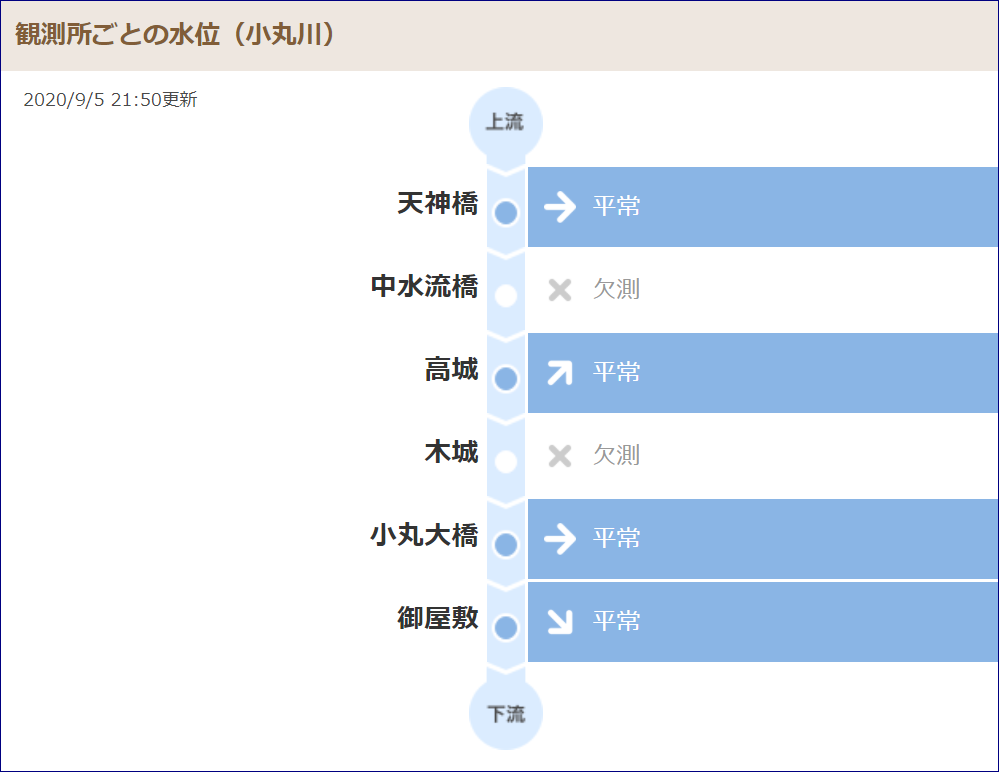The width and height of the screenshot is (999, 772).
Task: Open the 小丸大橋 station name
Action: coord(424,535)
